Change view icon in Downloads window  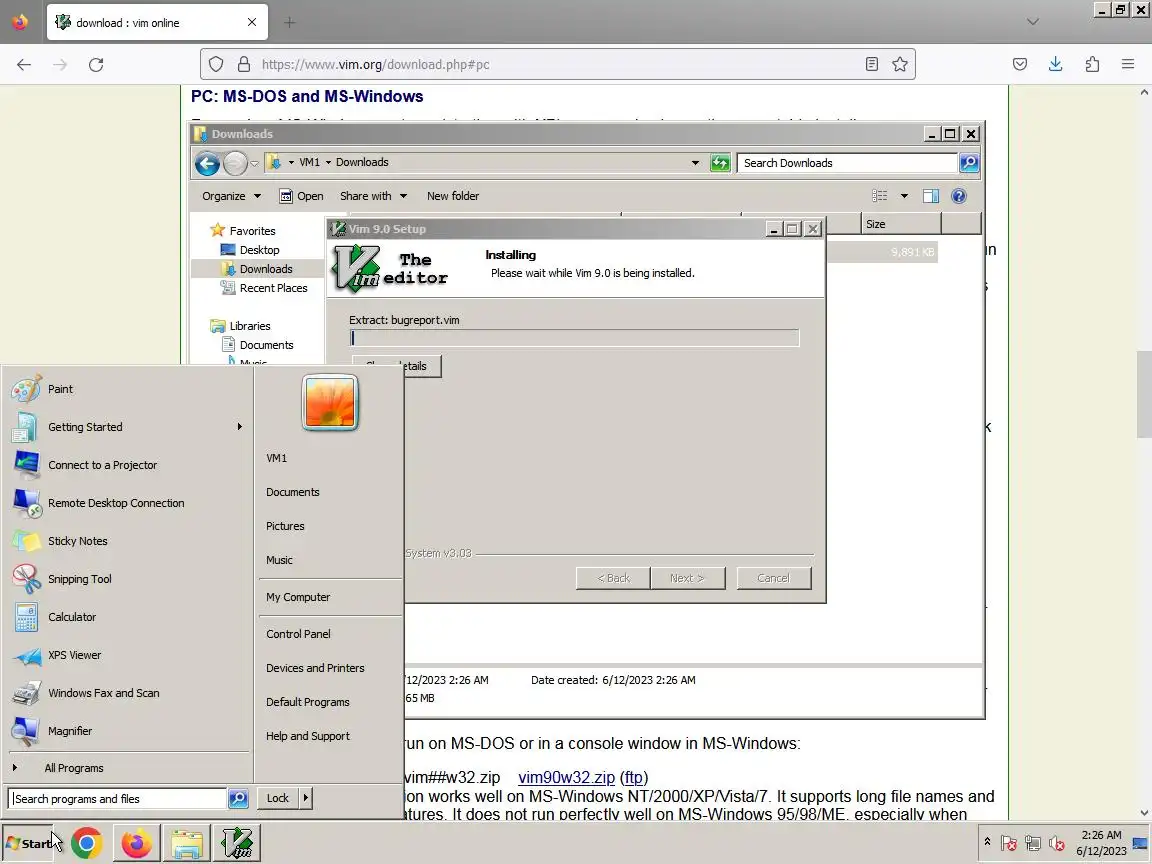point(879,196)
